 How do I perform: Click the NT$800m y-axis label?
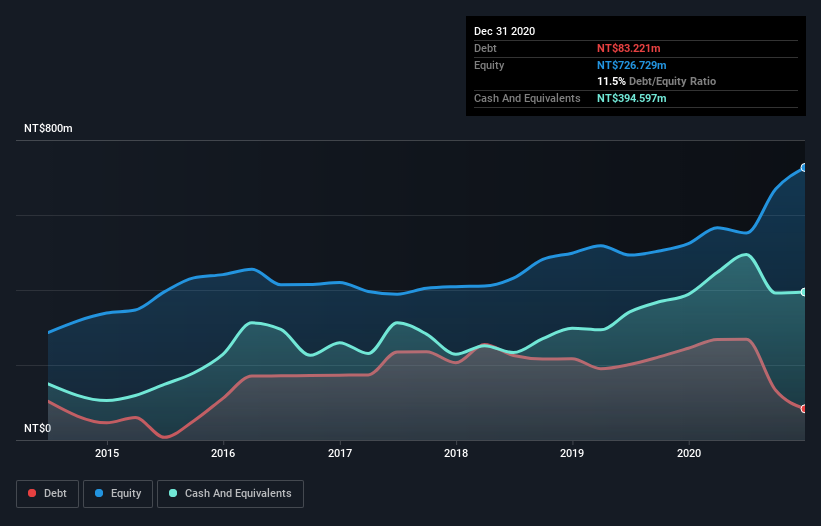click(x=48, y=128)
